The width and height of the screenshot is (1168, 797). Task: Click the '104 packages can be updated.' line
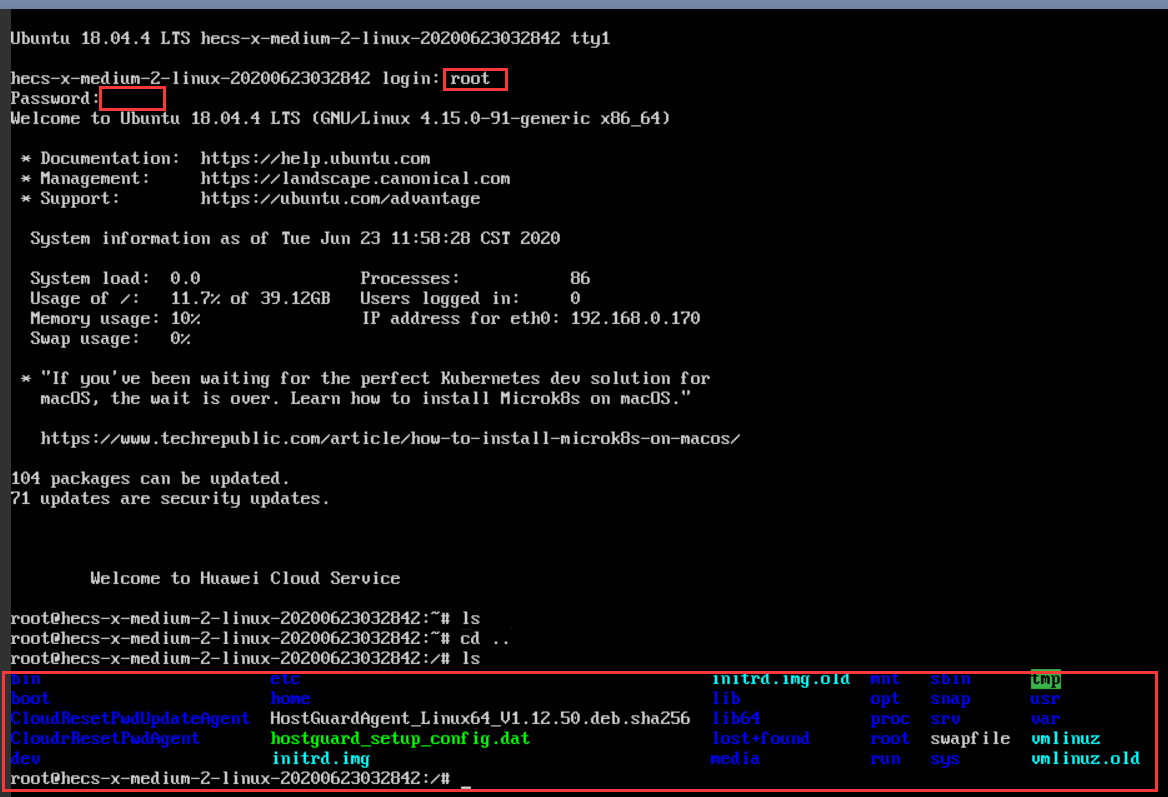pyautogui.click(x=150, y=479)
